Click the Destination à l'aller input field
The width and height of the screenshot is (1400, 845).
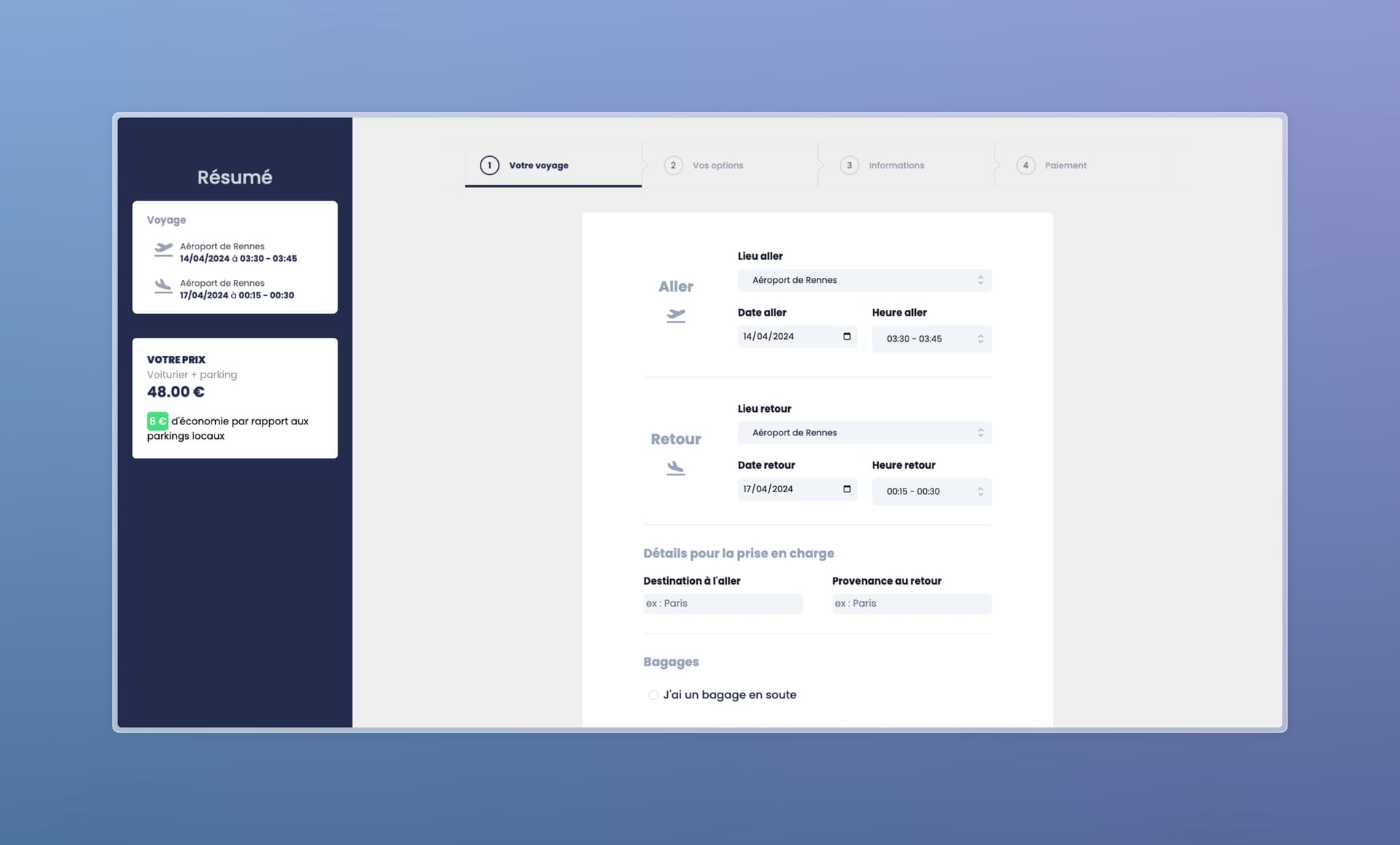723,604
